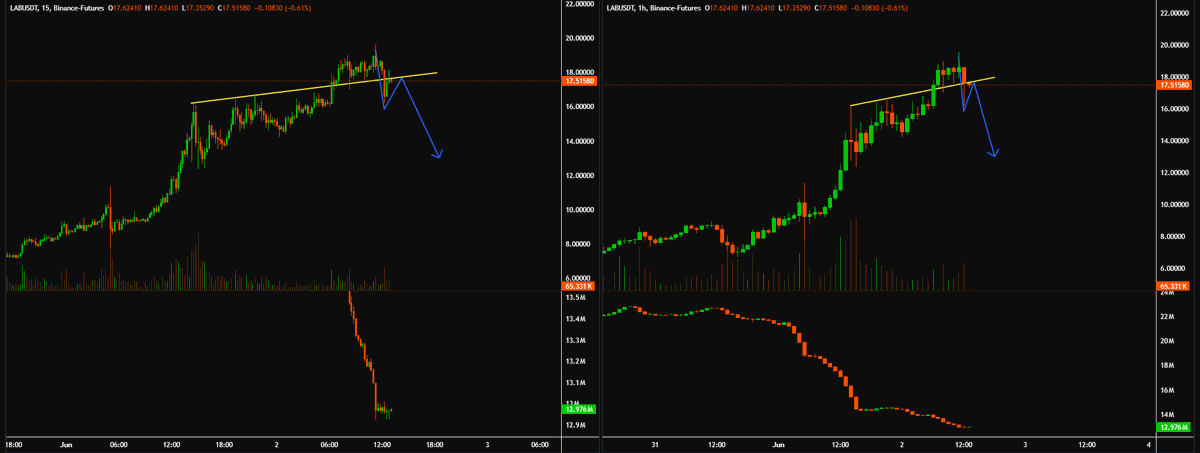The width and height of the screenshot is (1200, 453).
Task: Click 'Jun' on the right chart time axis
Action: (776, 443)
